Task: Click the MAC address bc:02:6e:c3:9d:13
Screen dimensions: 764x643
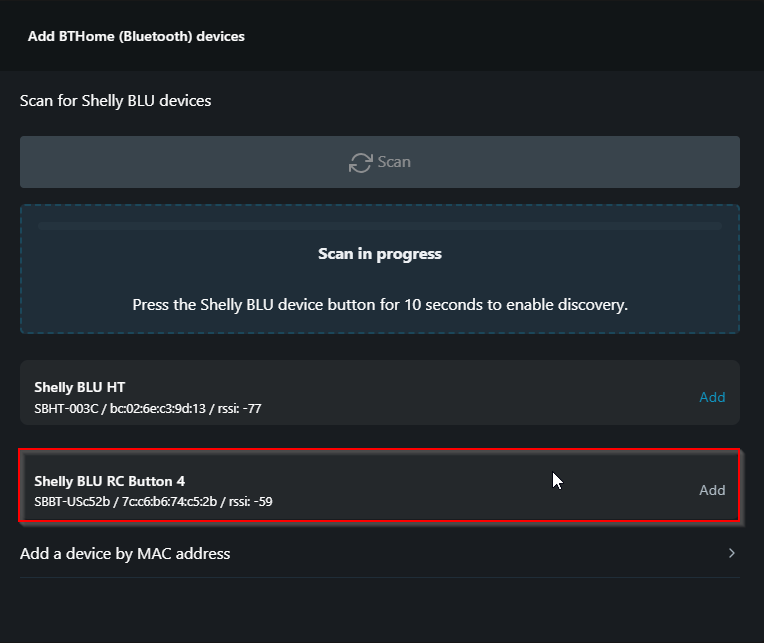Action: pos(159,408)
